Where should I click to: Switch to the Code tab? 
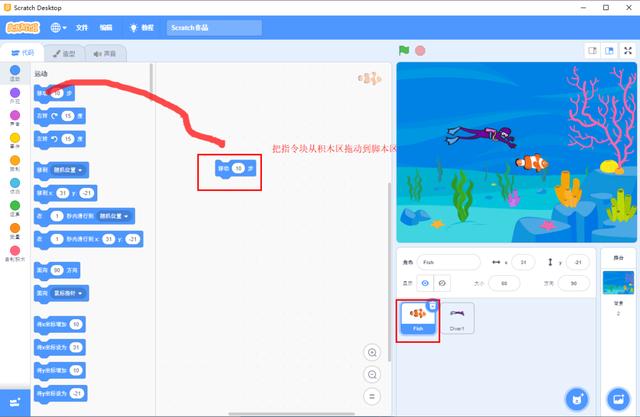(x=22, y=53)
